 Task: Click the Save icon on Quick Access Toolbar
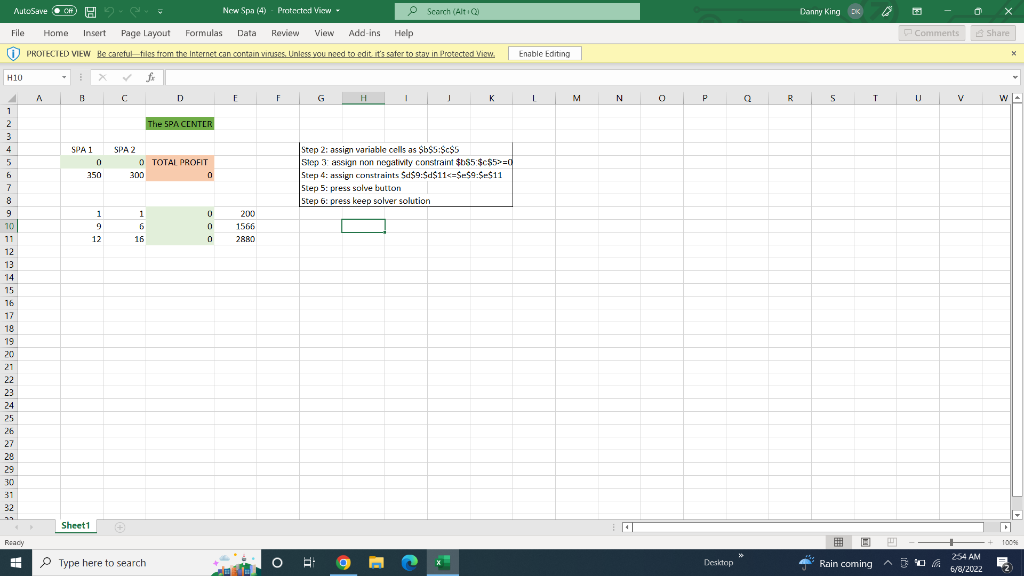tap(90, 11)
